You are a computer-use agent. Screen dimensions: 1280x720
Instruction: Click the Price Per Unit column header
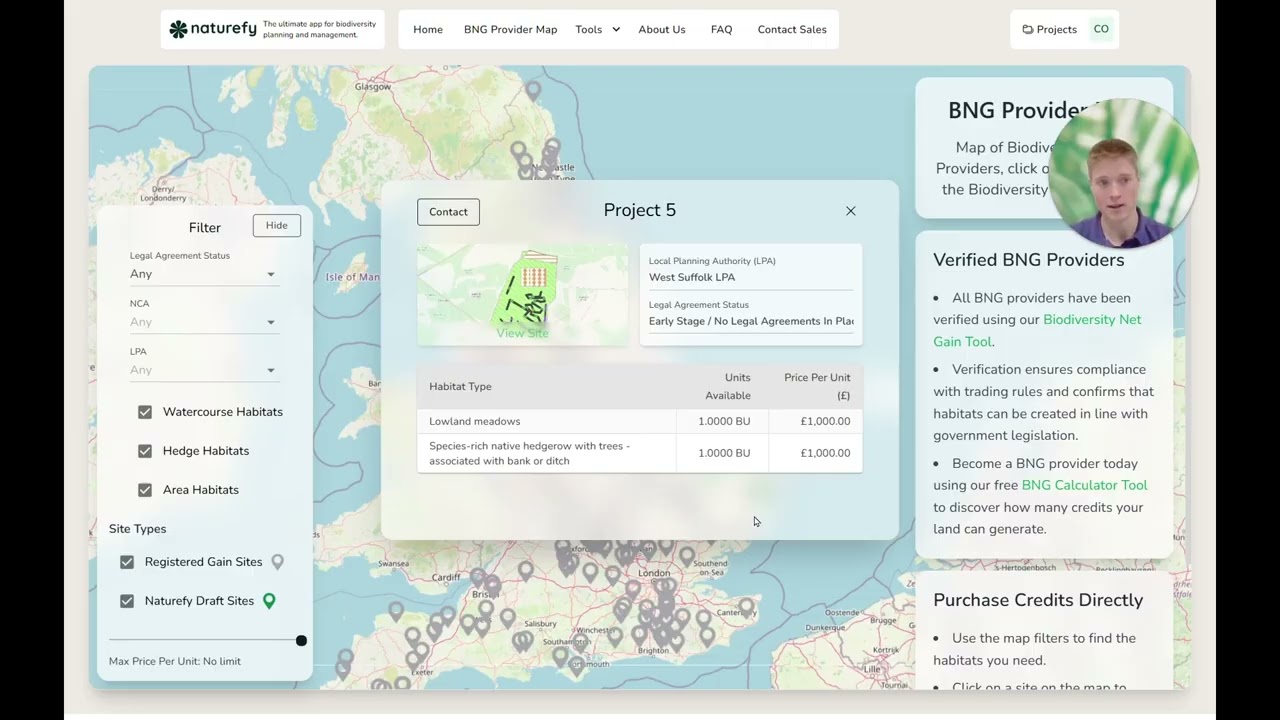click(x=817, y=386)
